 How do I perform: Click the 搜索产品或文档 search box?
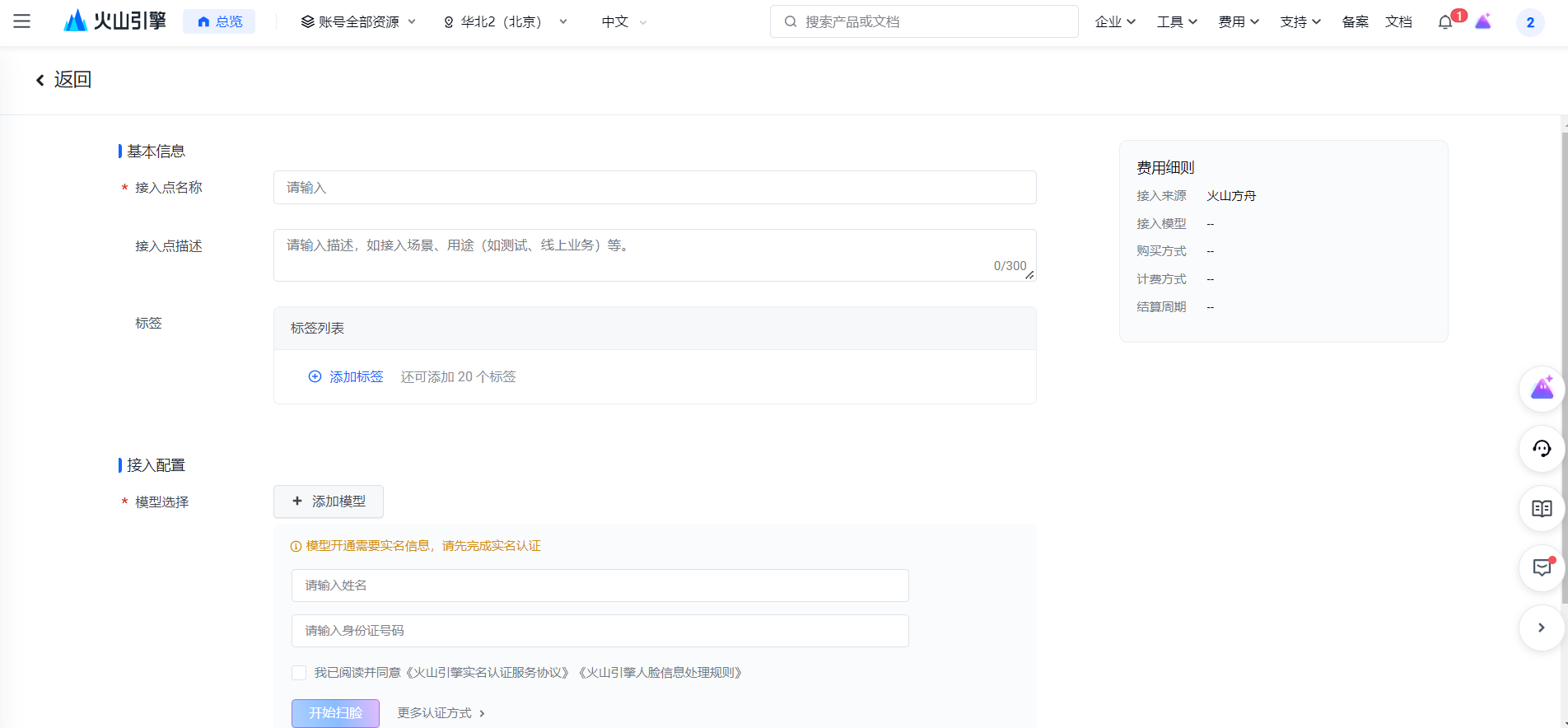point(924,21)
